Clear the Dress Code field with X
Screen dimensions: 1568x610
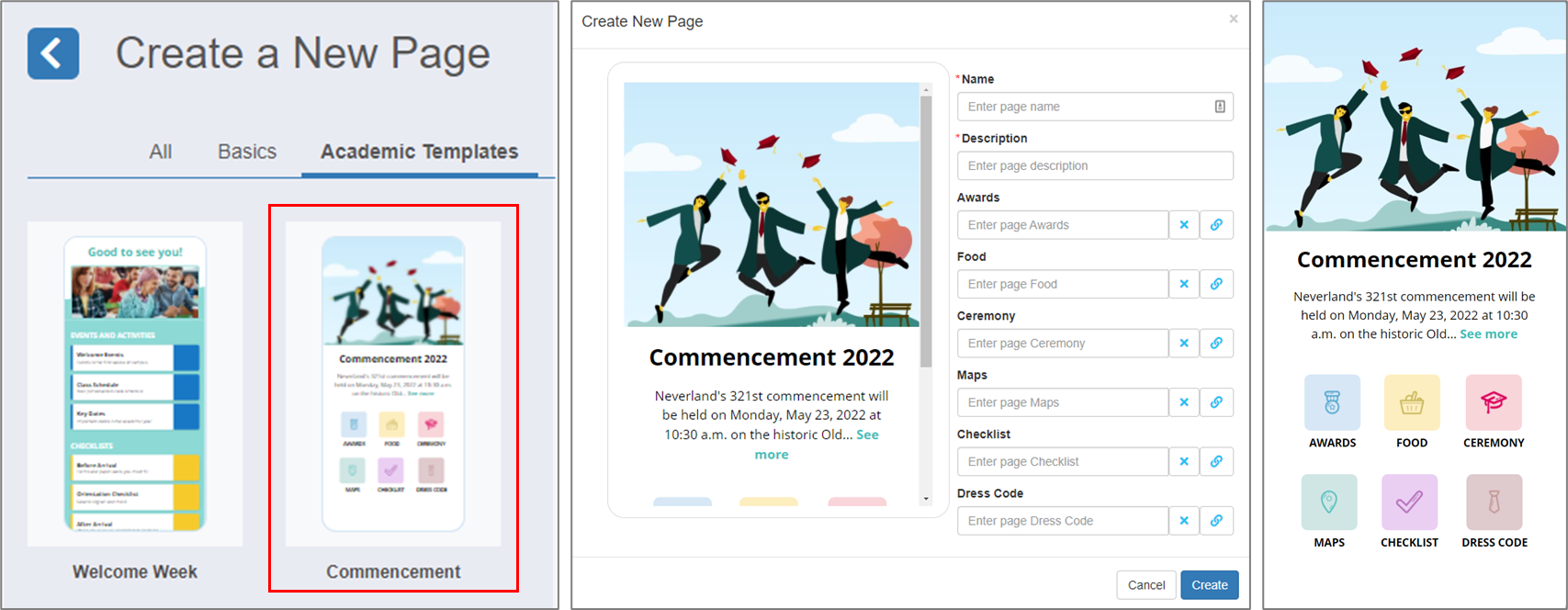pos(1184,521)
